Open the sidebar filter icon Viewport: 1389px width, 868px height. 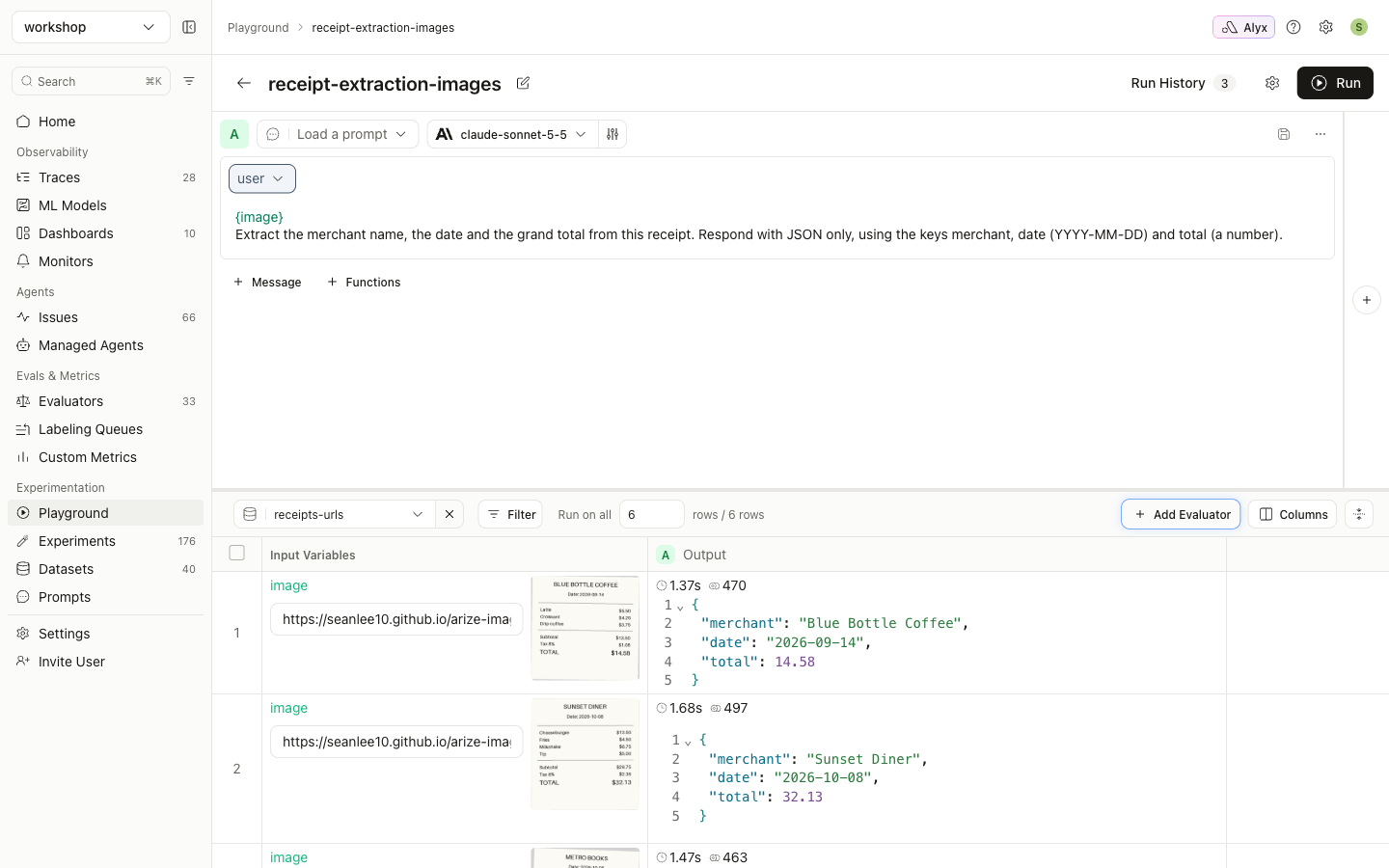[x=189, y=81]
